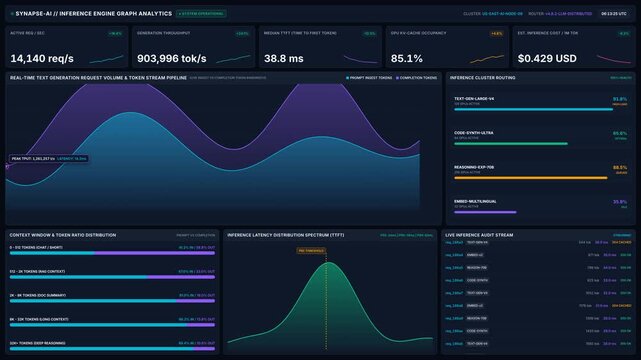Click the cluster name US-EAST-AI-NODE link

click(x=502, y=13)
